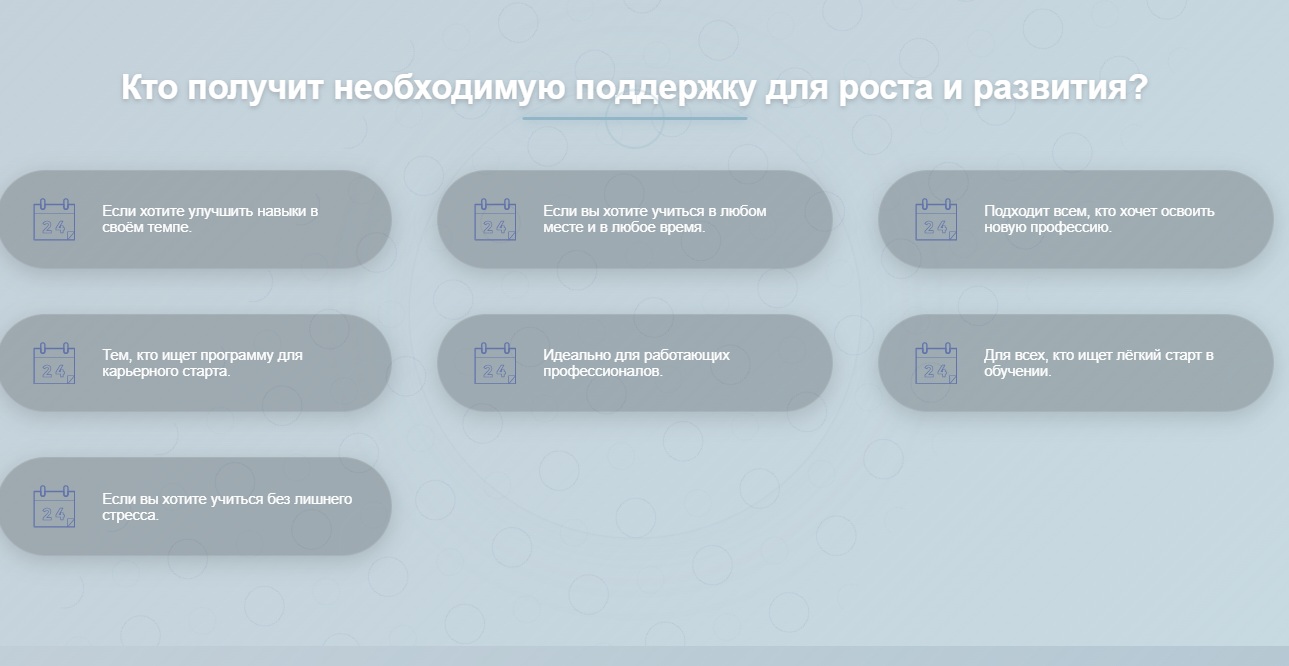The image size is (1289, 666).
Task: Select the calendar '24' icon beside 'учиться в любом месте'
Action: coord(495,218)
